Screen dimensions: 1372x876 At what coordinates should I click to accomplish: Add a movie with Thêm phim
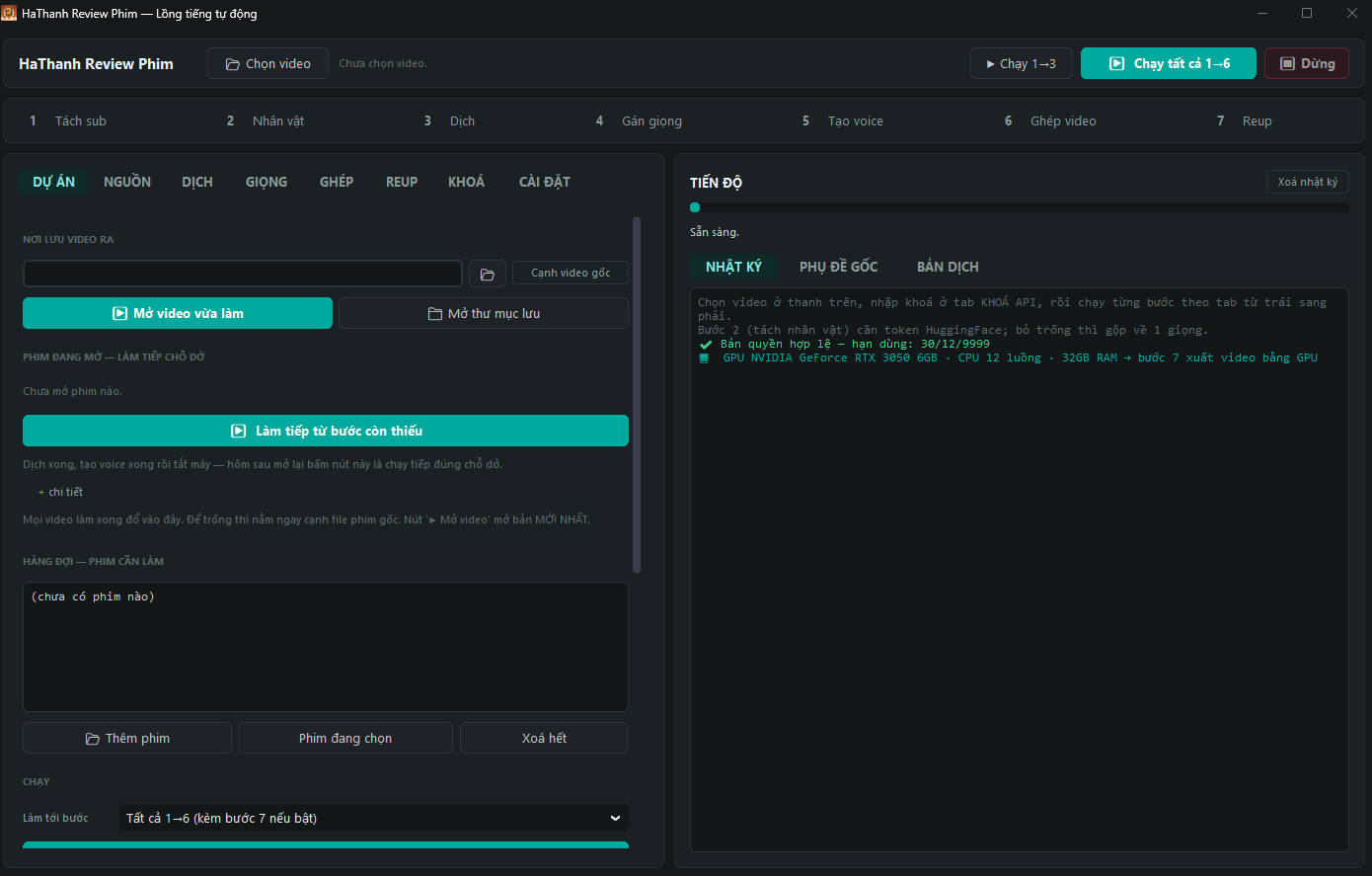pos(127,738)
